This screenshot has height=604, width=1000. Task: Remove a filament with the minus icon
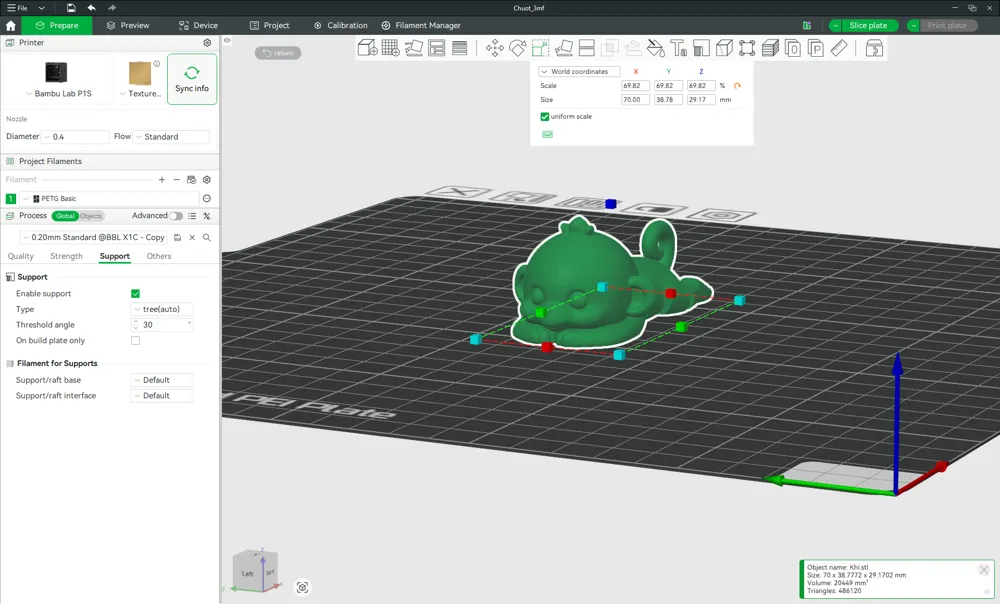[177, 180]
